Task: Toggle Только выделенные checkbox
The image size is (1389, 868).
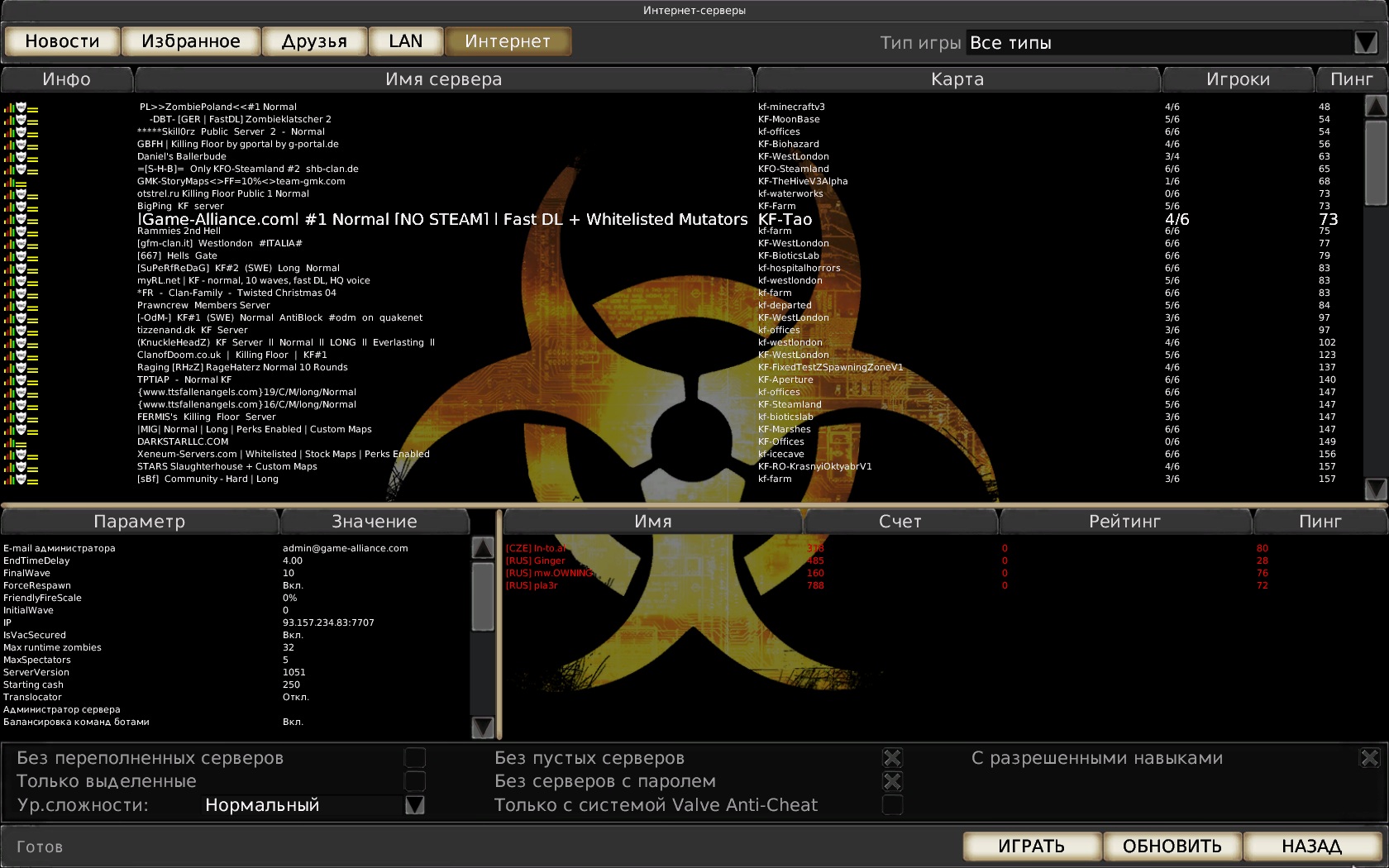Action: [x=415, y=781]
